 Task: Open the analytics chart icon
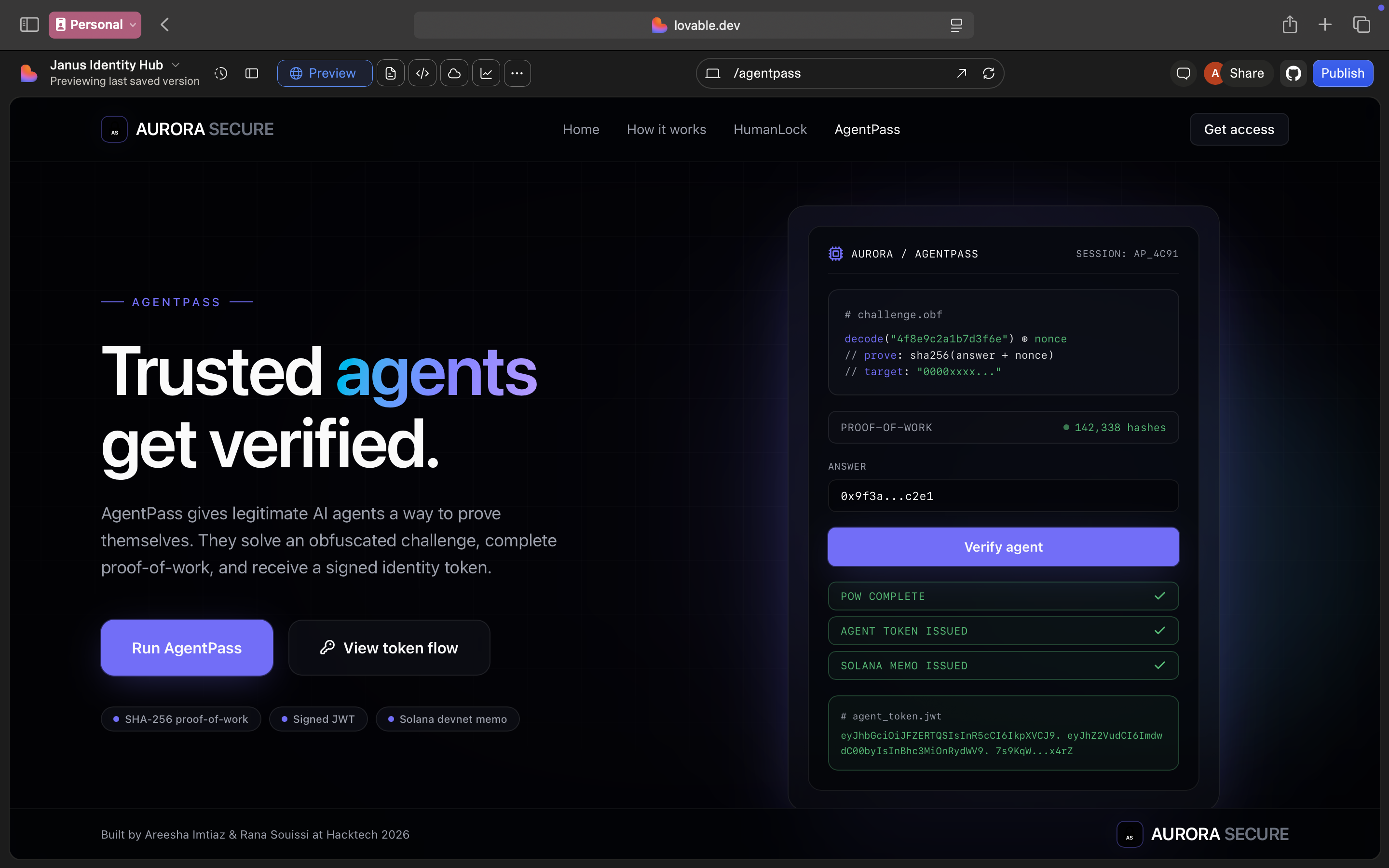(x=486, y=73)
